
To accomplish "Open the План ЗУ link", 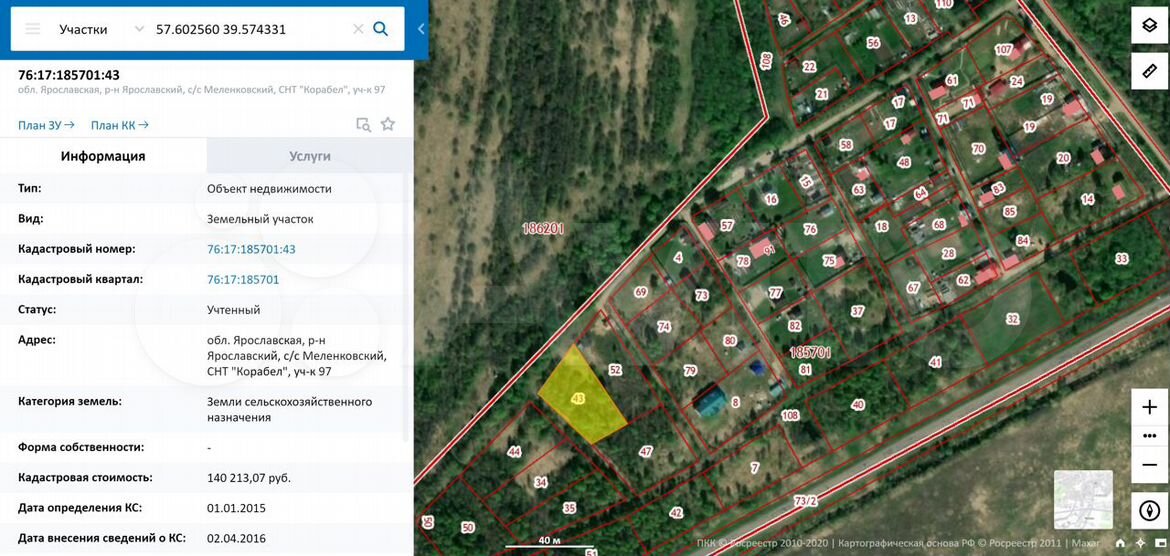I will click(46, 125).
